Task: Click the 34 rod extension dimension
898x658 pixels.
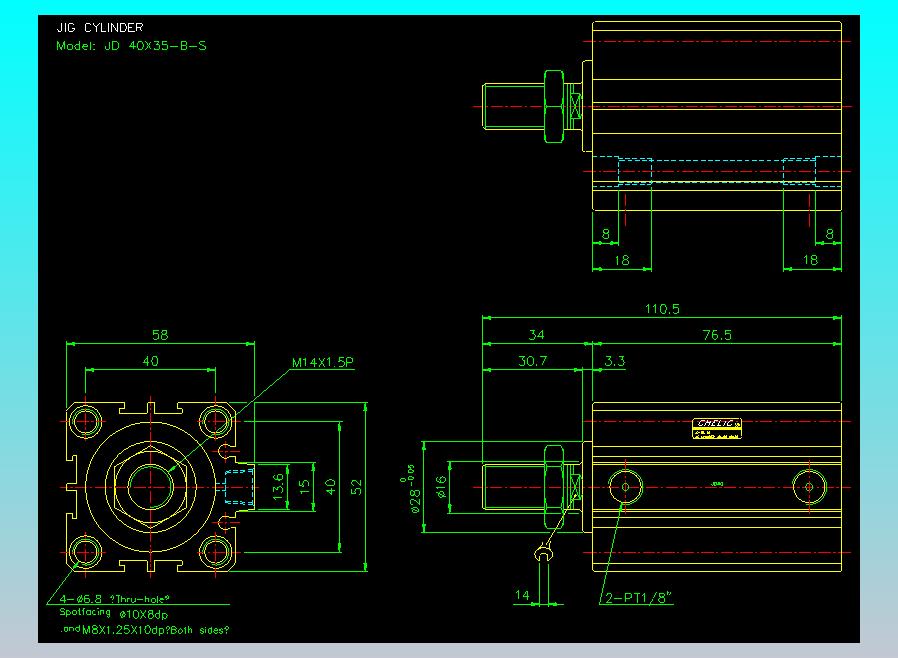Action: coord(537,335)
